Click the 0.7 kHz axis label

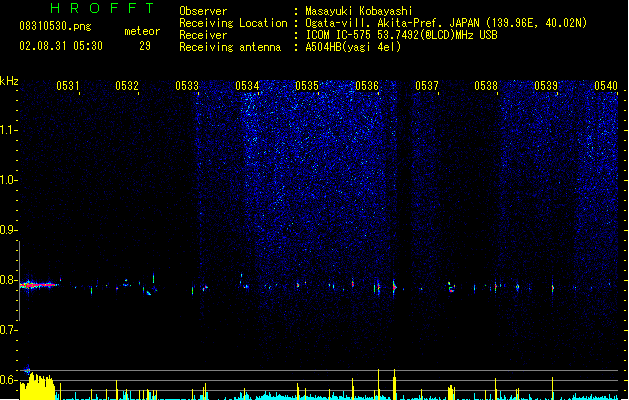8,330
